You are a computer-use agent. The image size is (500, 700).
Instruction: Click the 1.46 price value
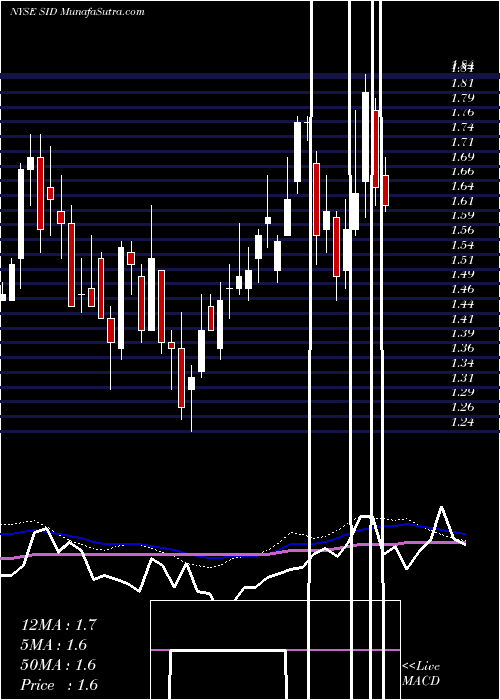(462, 289)
